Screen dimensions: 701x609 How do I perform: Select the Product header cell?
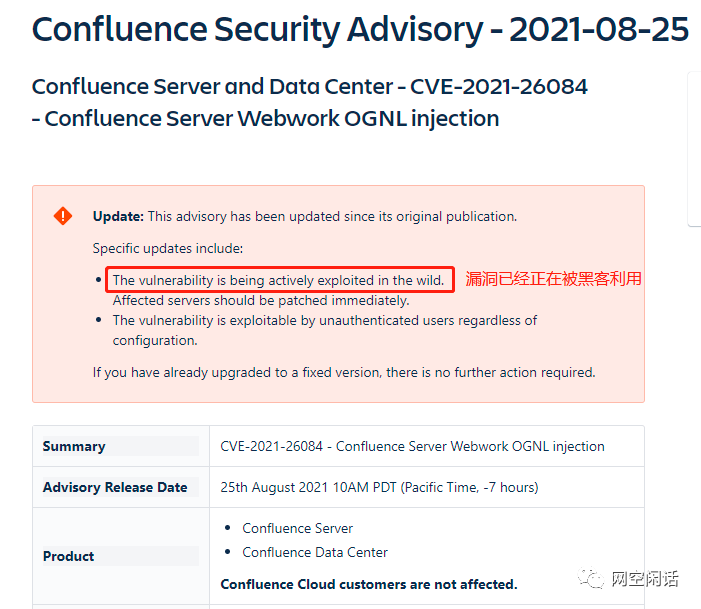[69, 556]
